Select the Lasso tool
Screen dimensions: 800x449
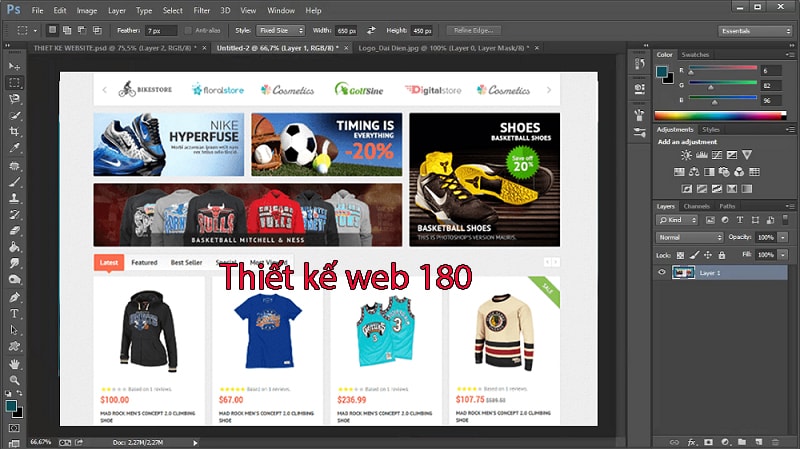(x=14, y=99)
